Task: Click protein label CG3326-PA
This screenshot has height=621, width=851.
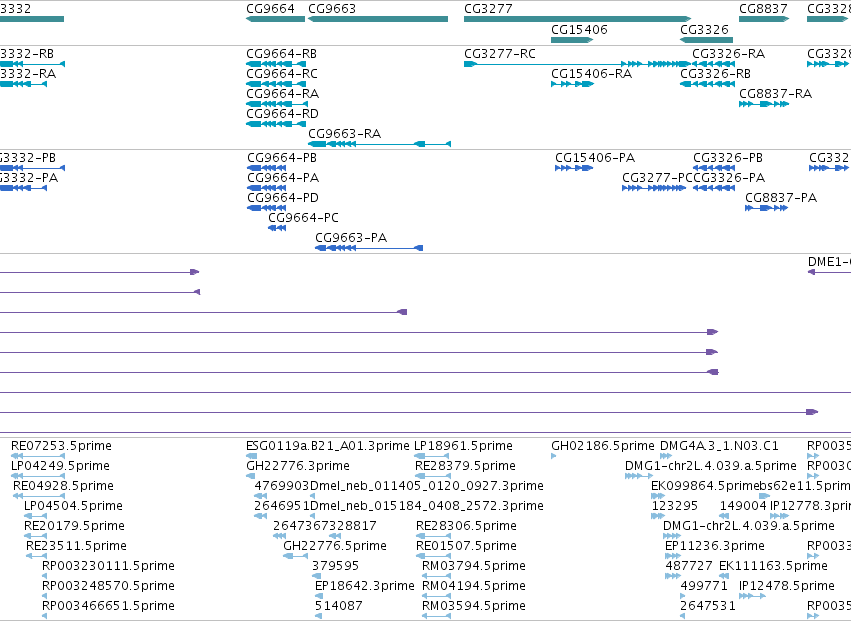Action: [x=729, y=178]
